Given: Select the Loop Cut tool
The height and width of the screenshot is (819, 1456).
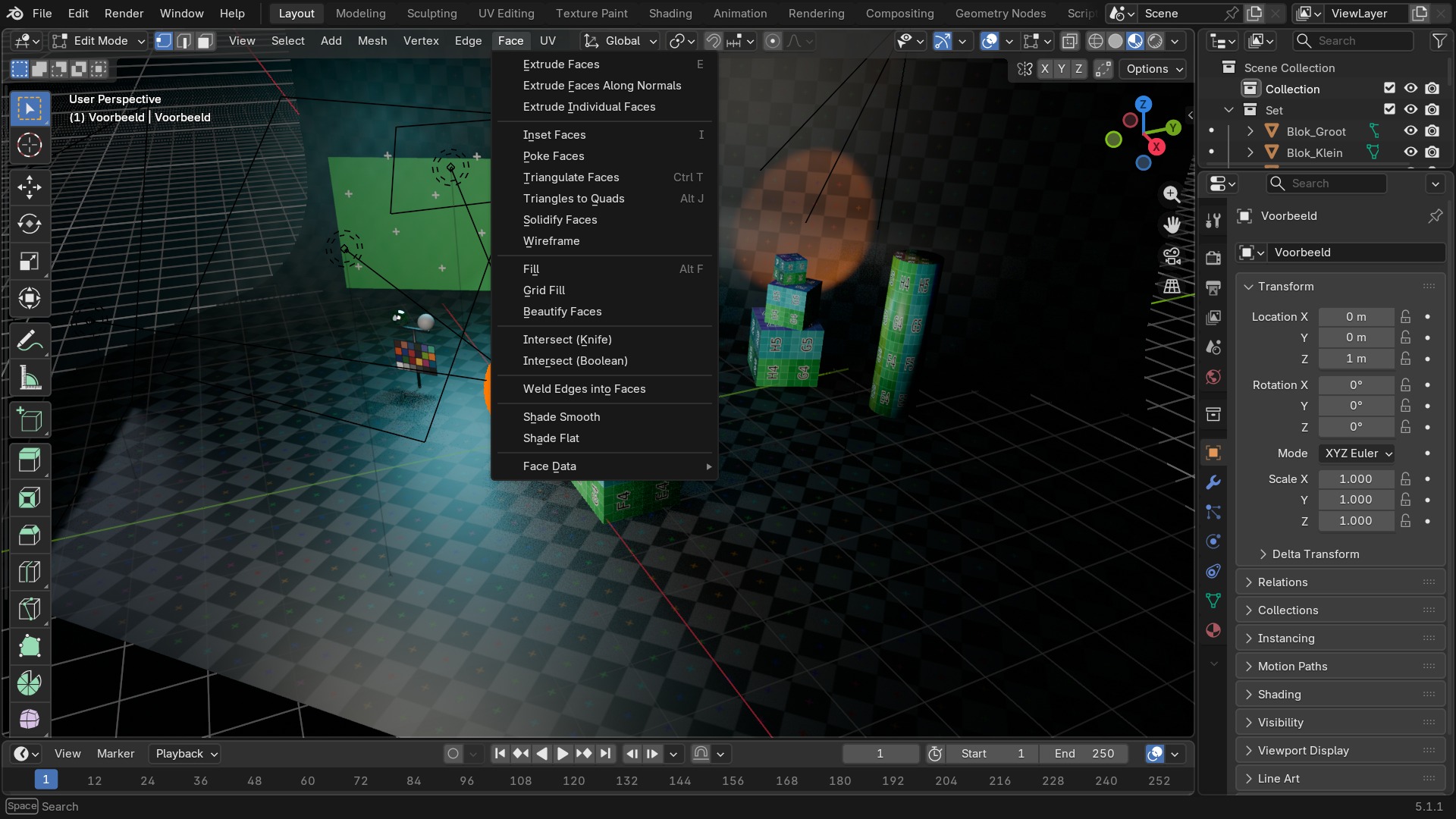Looking at the screenshot, I should point(30,573).
